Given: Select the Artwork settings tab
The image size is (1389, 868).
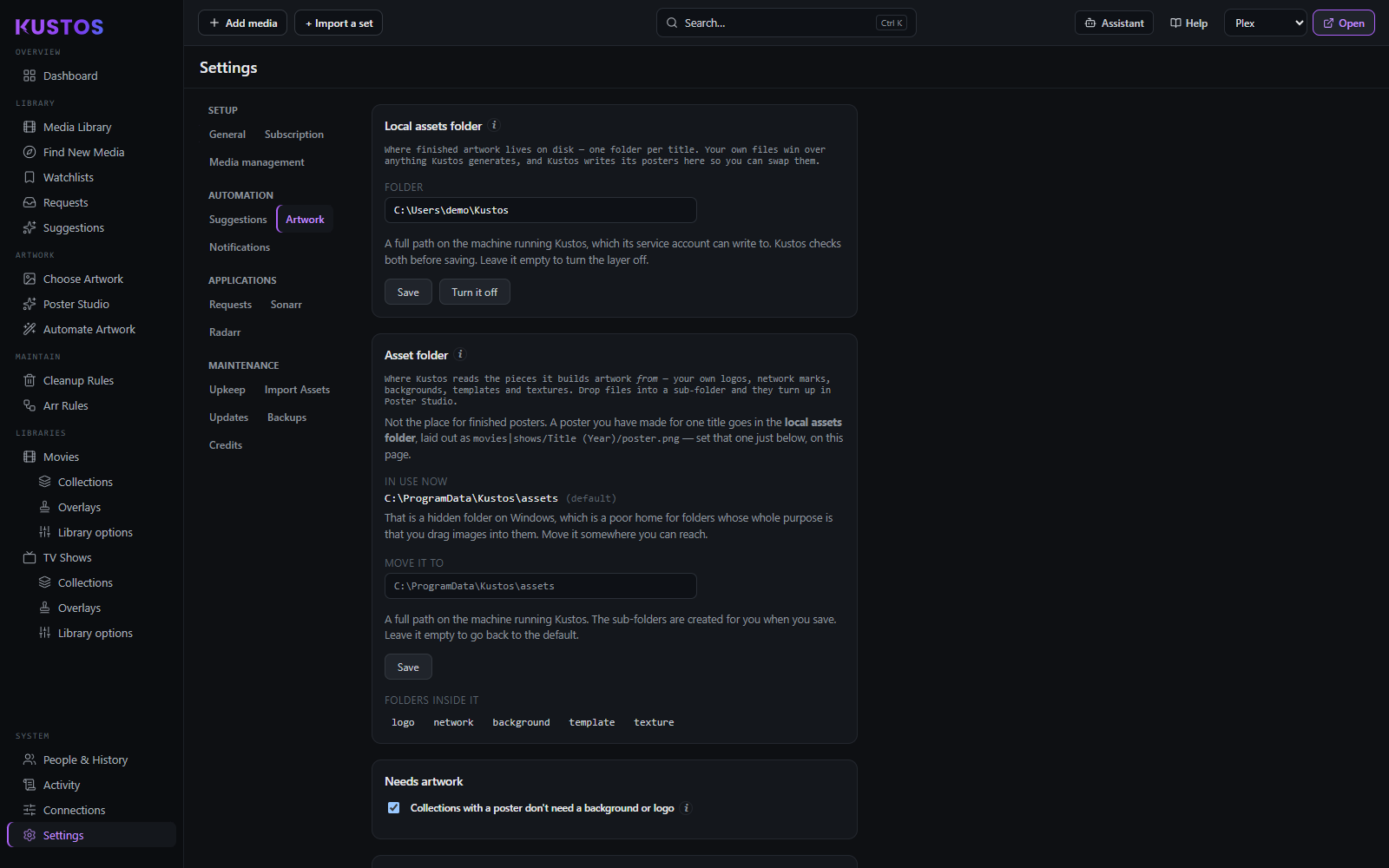Looking at the screenshot, I should (x=305, y=220).
